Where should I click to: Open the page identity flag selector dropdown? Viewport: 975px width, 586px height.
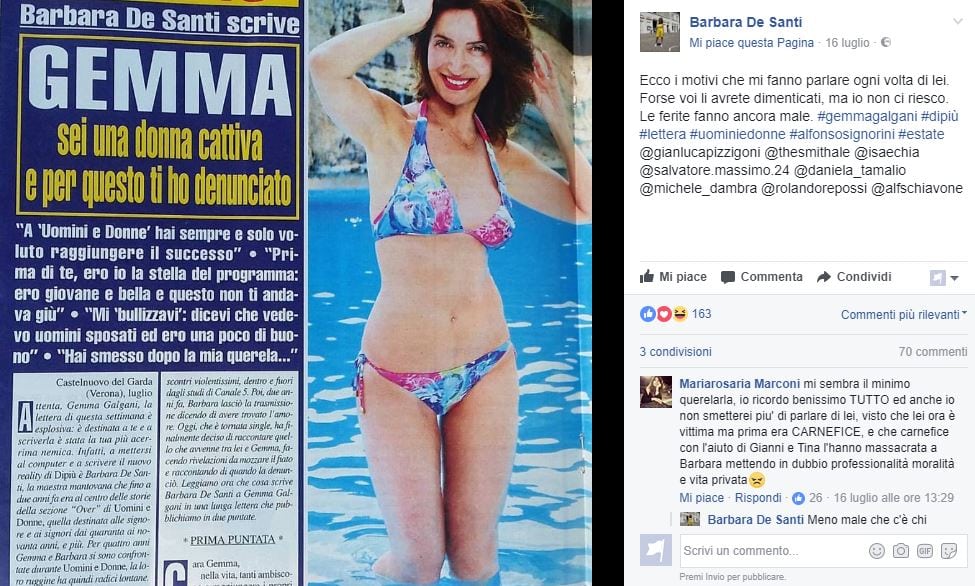(x=944, y=277)
